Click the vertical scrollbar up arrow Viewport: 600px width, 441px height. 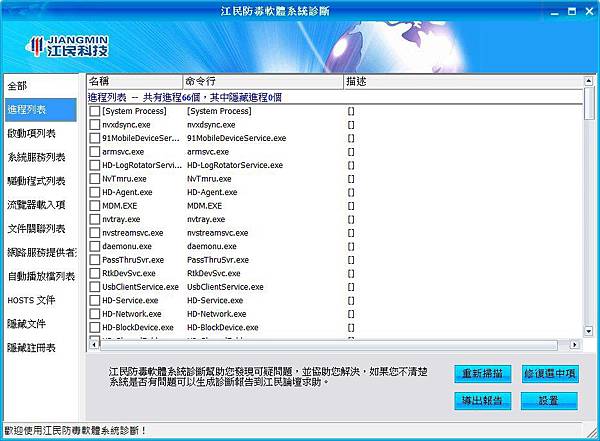589,81
